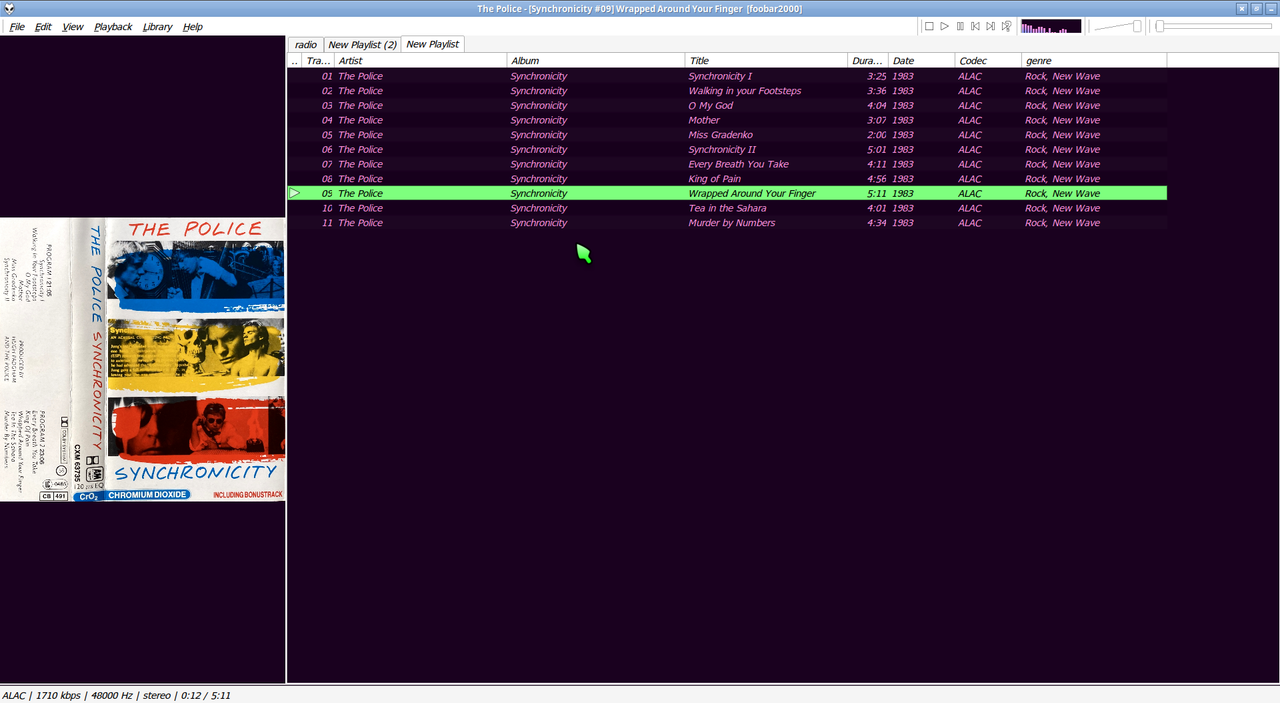
Task: Select the track Tea in the Sahara
Action: point(727,208)
